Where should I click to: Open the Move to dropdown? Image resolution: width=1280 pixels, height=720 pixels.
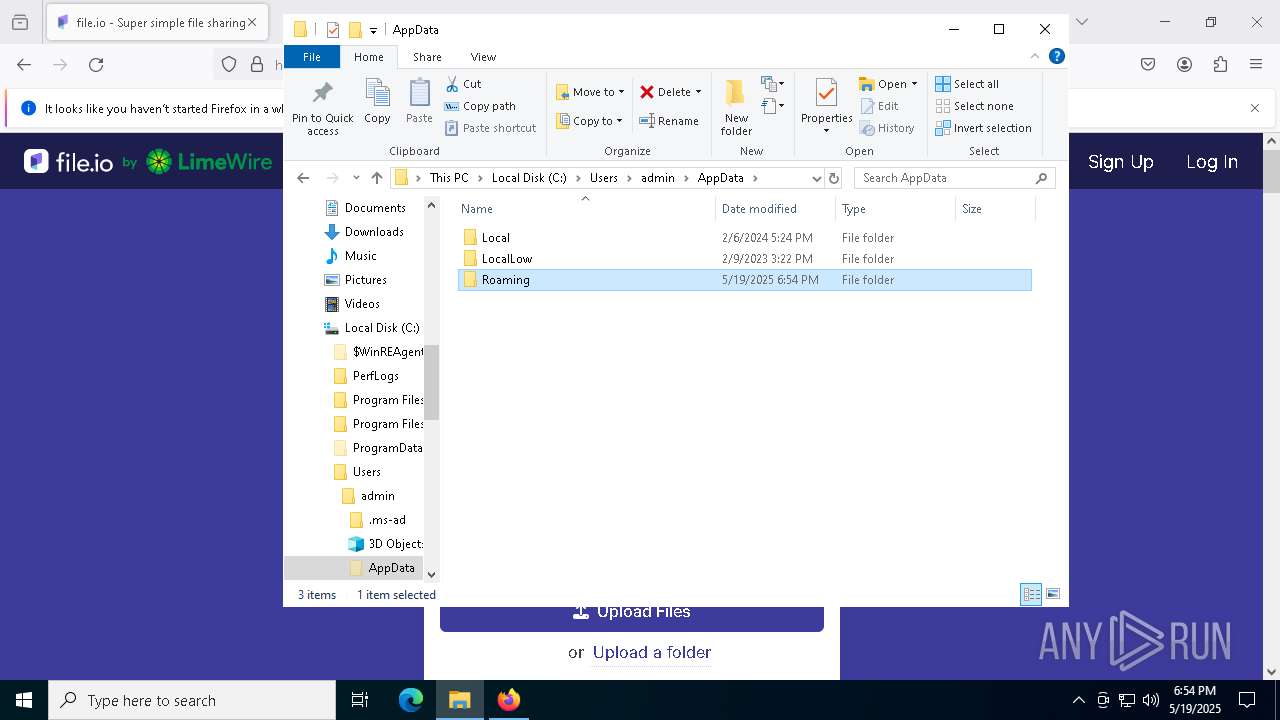[590, 92]
